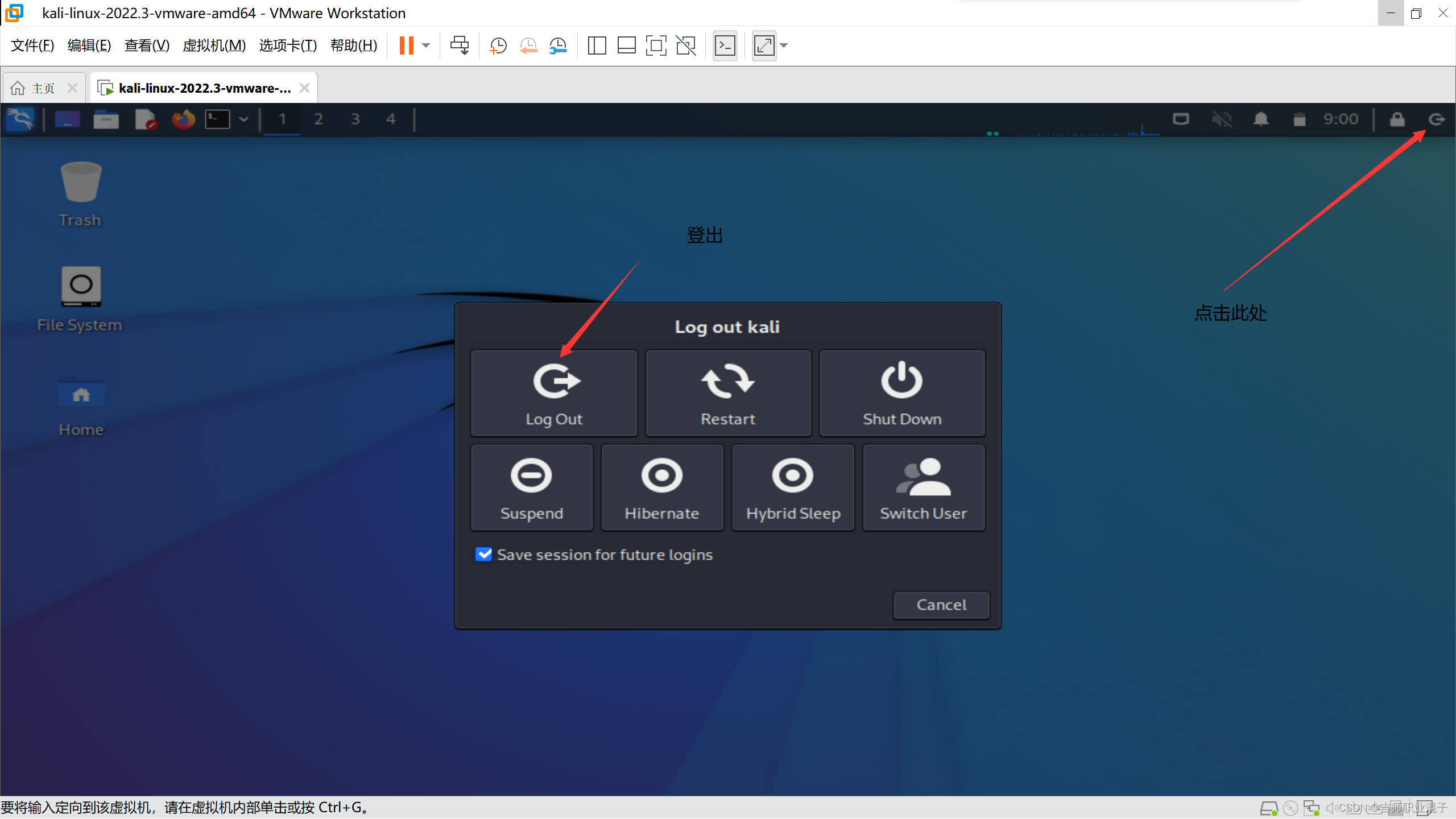Open the 虚拟机(M) menu

(214, 45)
